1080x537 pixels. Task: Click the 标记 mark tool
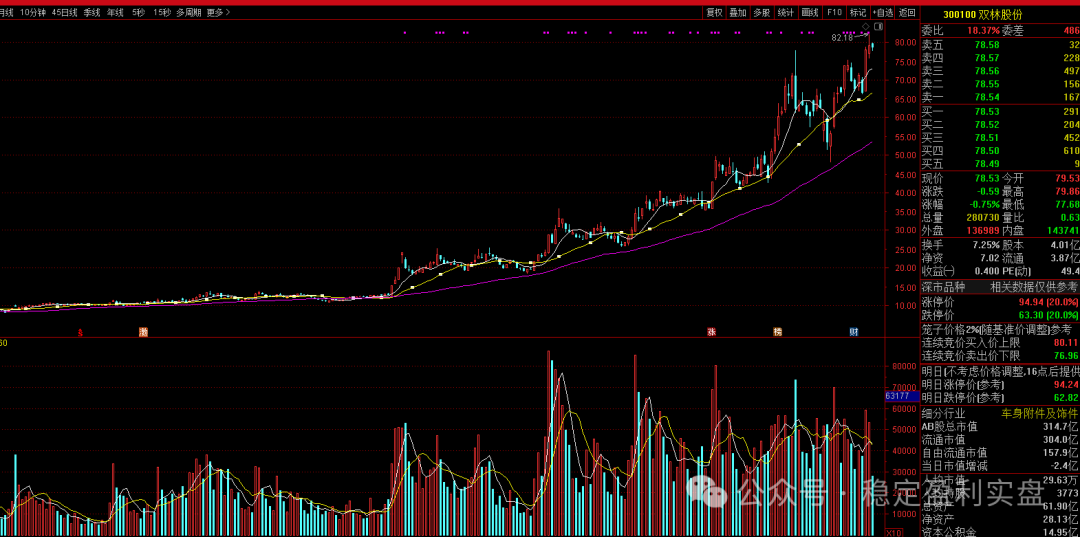click(858, 13)
